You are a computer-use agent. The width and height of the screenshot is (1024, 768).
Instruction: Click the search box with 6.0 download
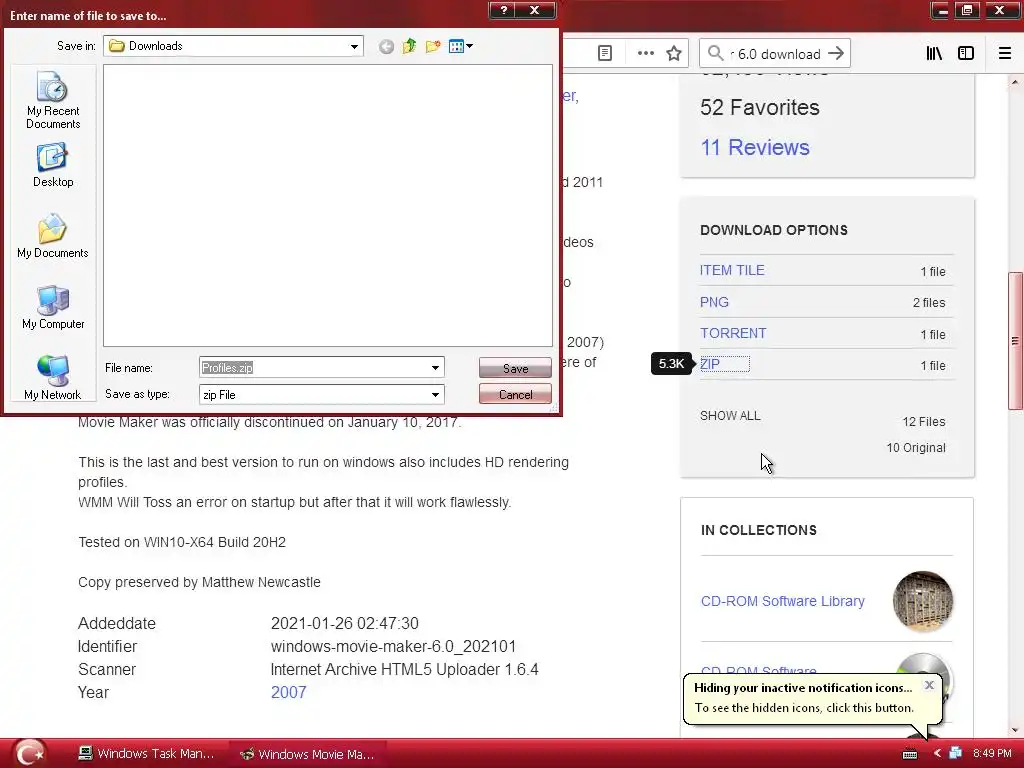[x=776, y=54]
